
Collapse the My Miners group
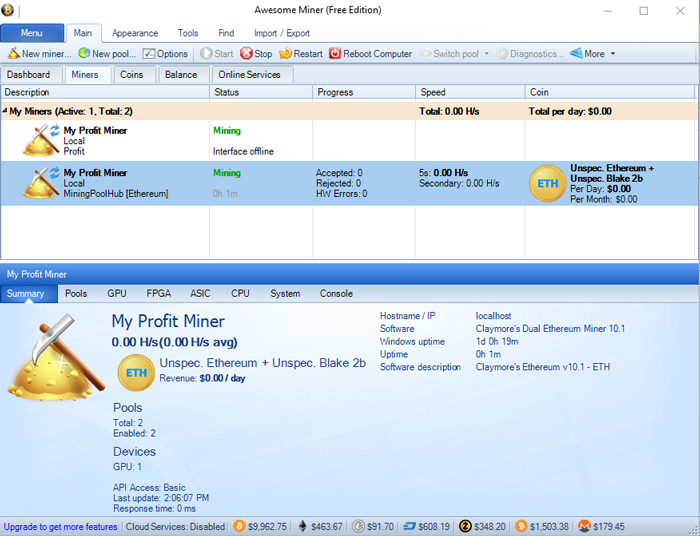point(5,111)
